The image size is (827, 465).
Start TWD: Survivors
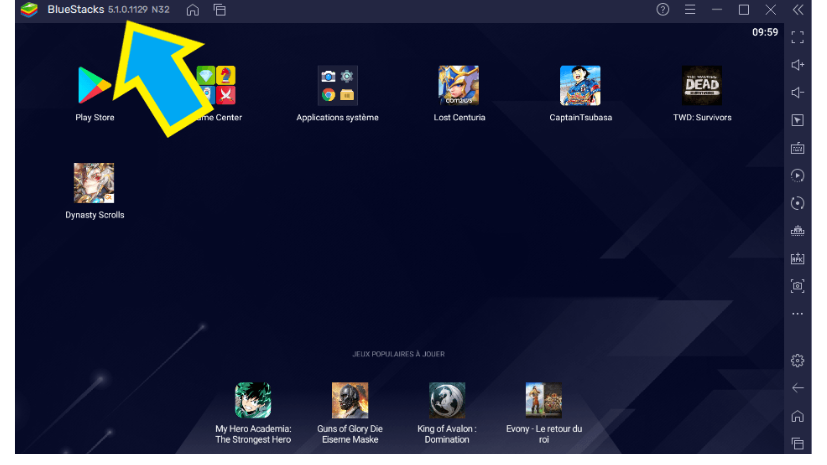pyautogui.click(x=701, y=86)
